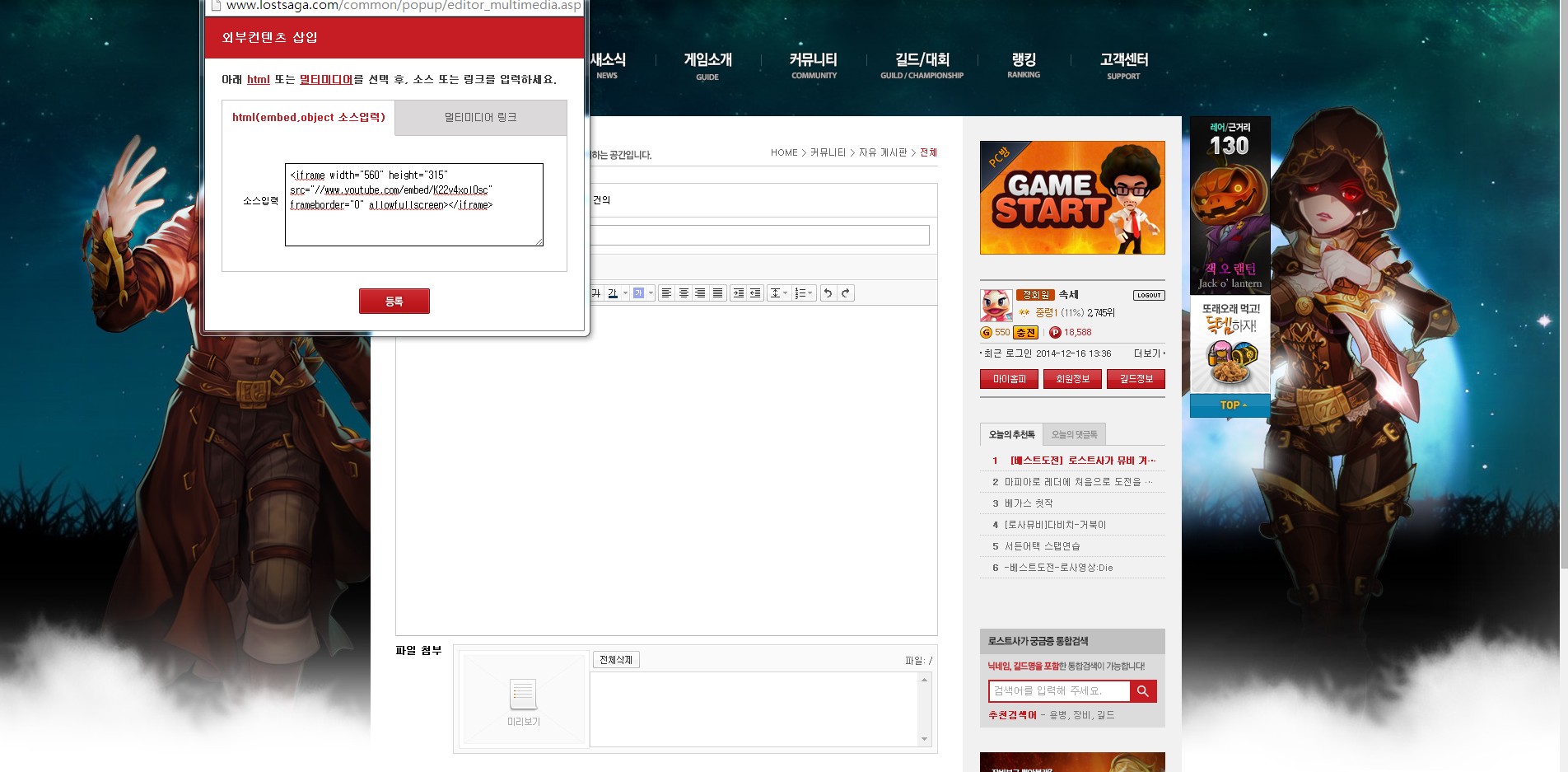Click the 또래오락 먹고 득템하자 banner
The width and height of the screenshot is (1568, 772).
click(x=1230, y=344)
